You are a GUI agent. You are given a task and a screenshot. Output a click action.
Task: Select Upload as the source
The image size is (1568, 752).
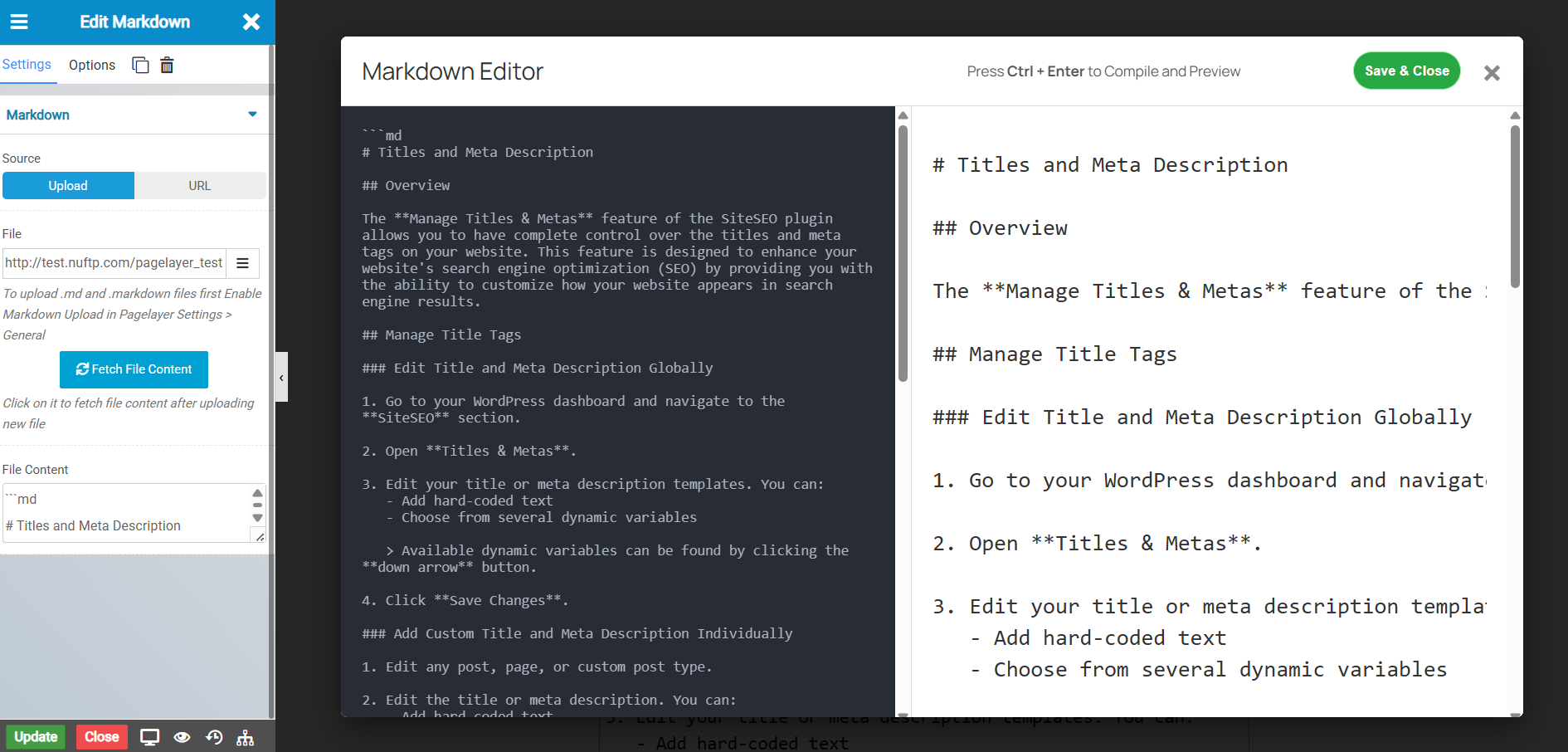(x=68, y=186)
